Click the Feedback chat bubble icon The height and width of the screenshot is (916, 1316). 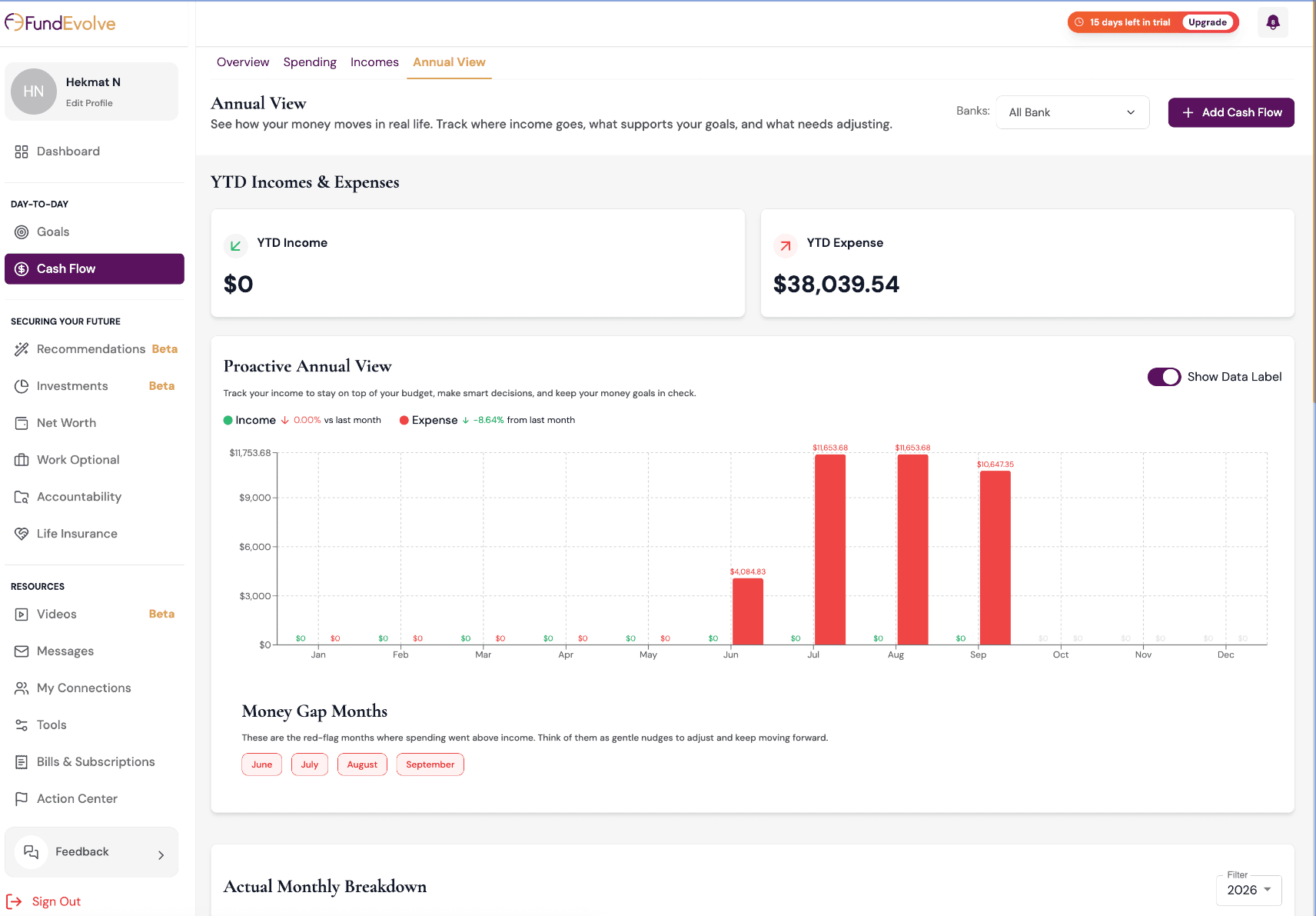(x=32, y=852)
